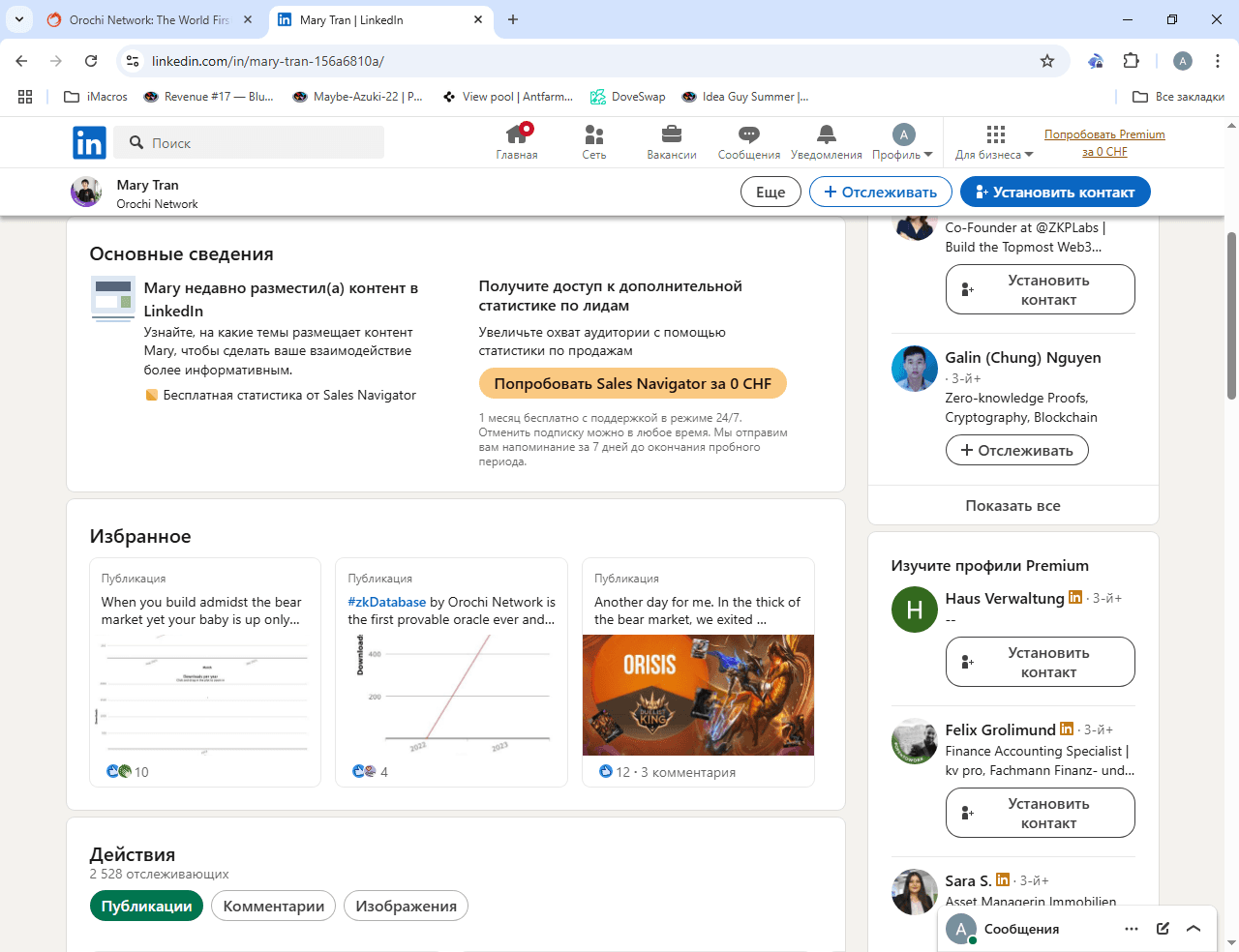The image size is (1239, 952).
Task: Click Отслеживать to follow Mary Tran
Action: [881, 192]
